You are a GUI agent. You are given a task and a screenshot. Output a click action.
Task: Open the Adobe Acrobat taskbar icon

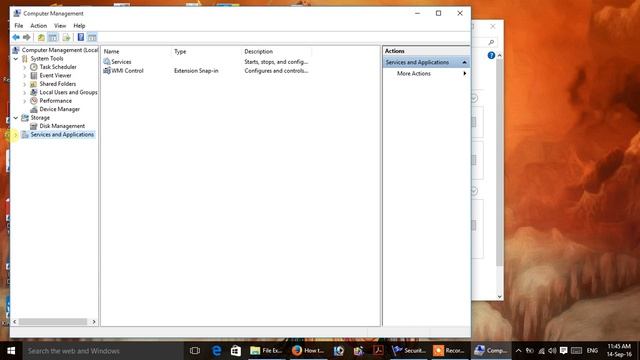(378, 351)
